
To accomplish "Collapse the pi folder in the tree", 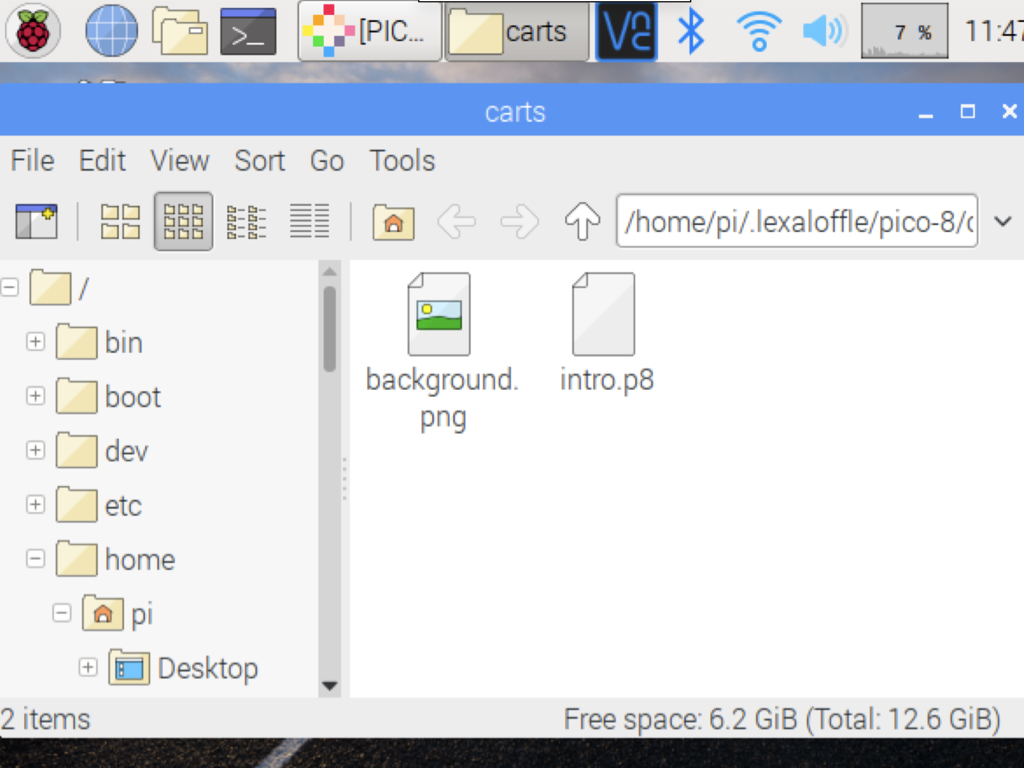I will click(61, 613).
